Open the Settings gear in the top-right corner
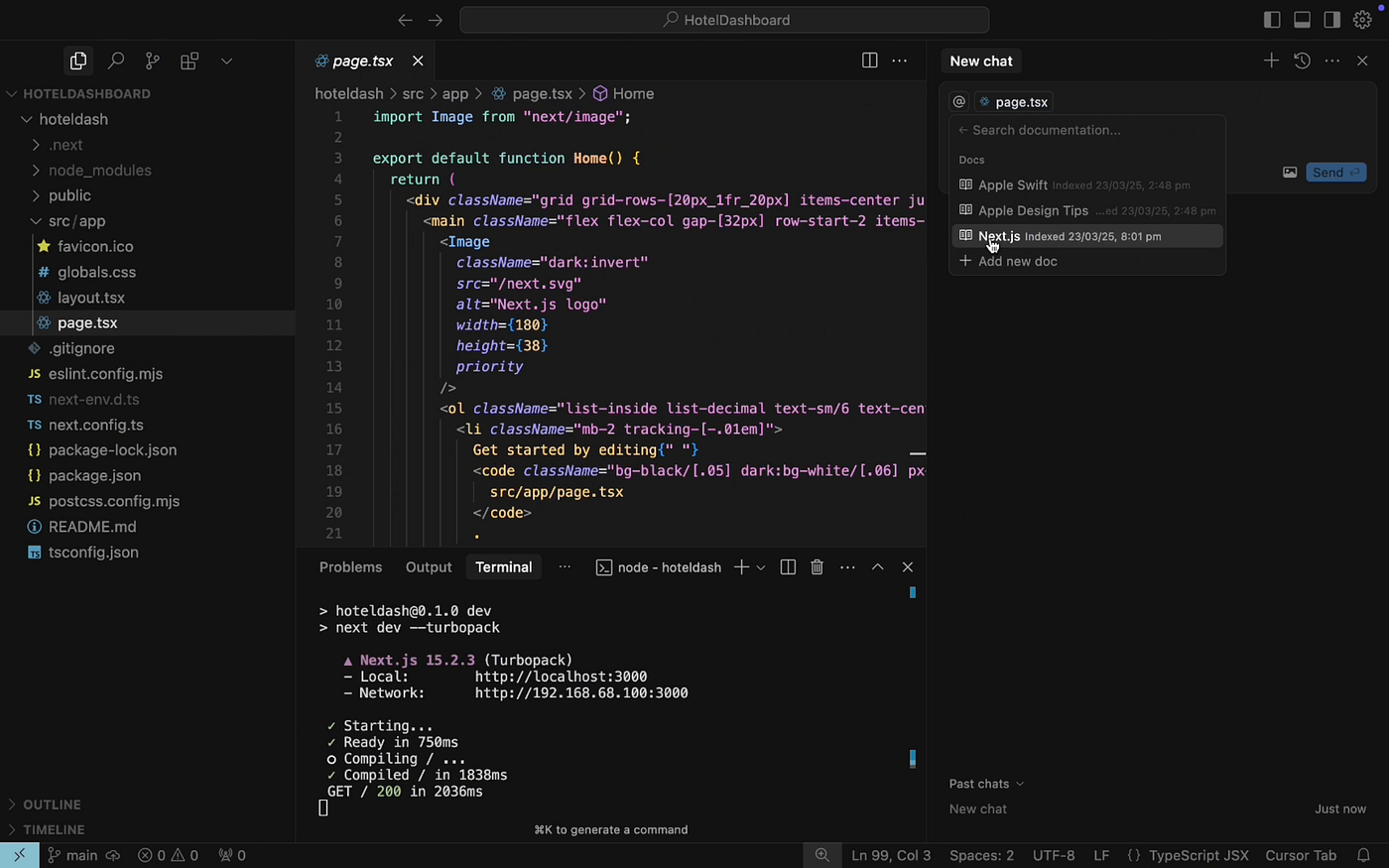The width and height of the screenshot is (1389, 868). [1362, 19]
